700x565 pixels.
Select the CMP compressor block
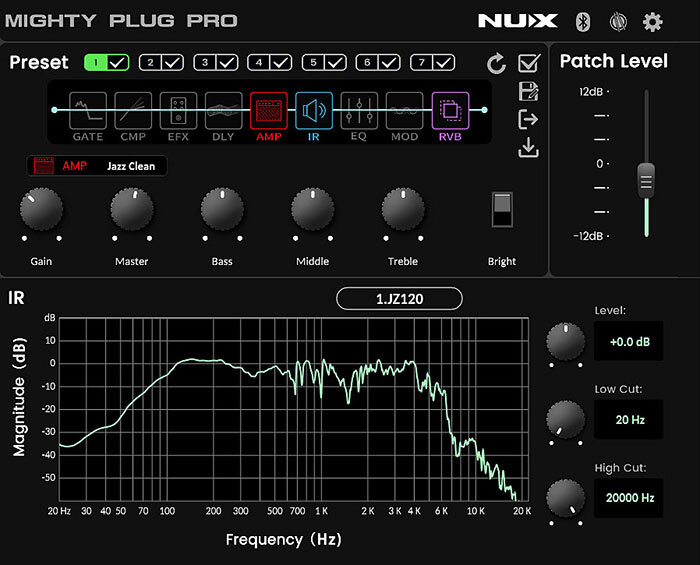pos(133,111)
